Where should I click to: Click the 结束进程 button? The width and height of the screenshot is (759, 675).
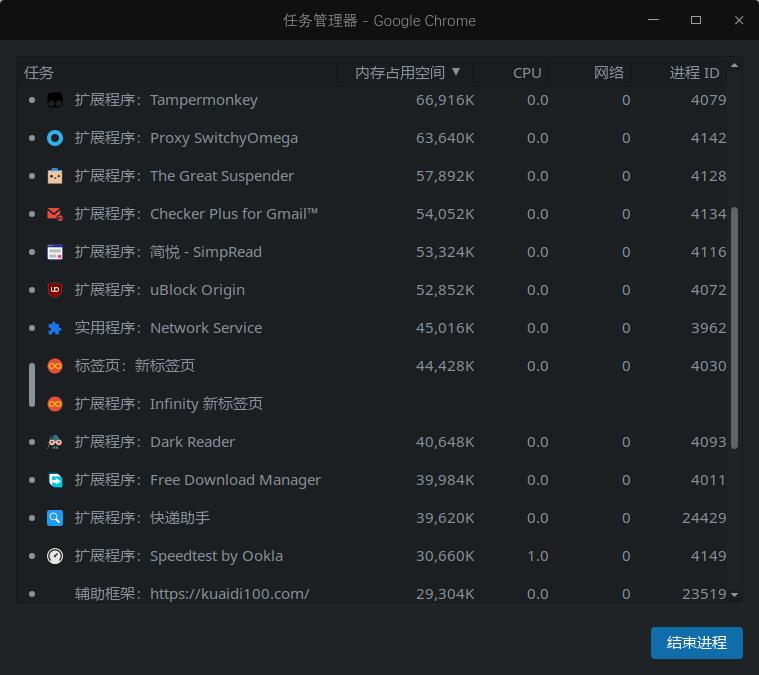(697, 643)
